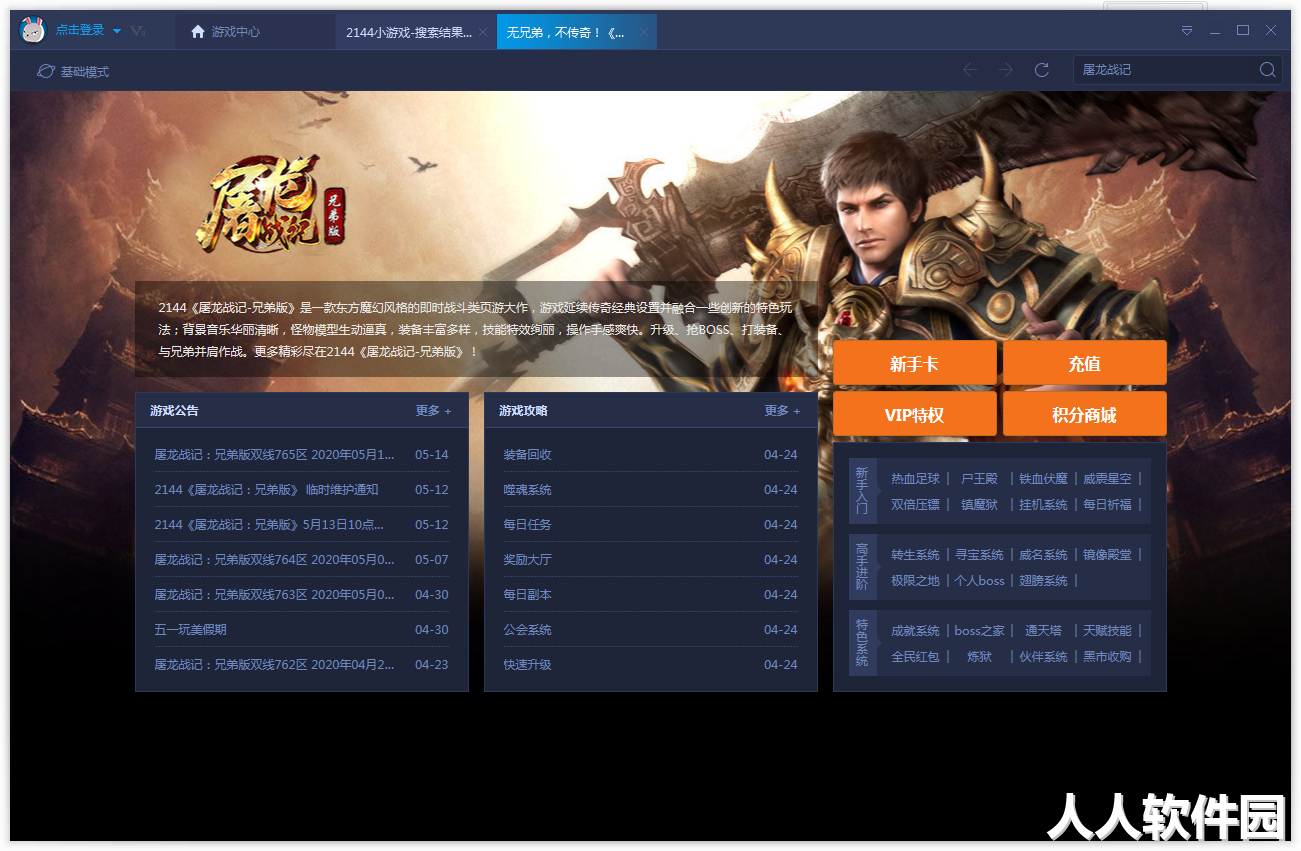1301x851 pixels.
Task: Click the 挂机系统 link
Action: 1043,505
